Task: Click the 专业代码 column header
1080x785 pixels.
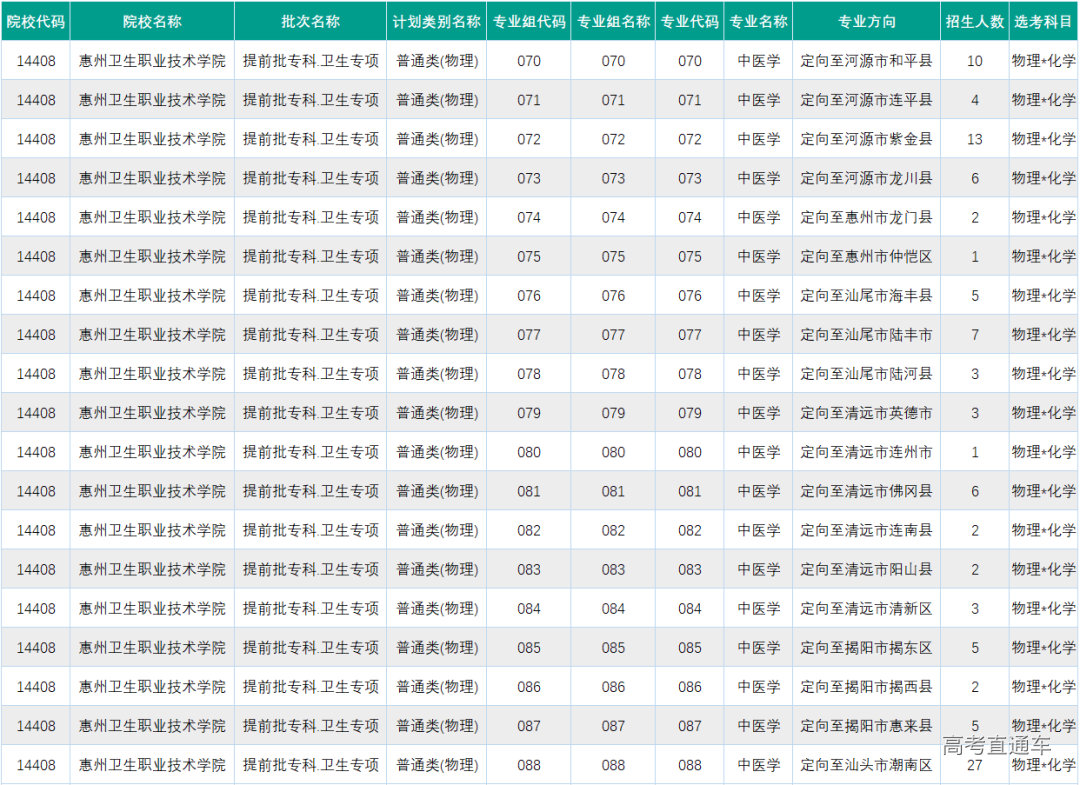Action: click(689, 21)
